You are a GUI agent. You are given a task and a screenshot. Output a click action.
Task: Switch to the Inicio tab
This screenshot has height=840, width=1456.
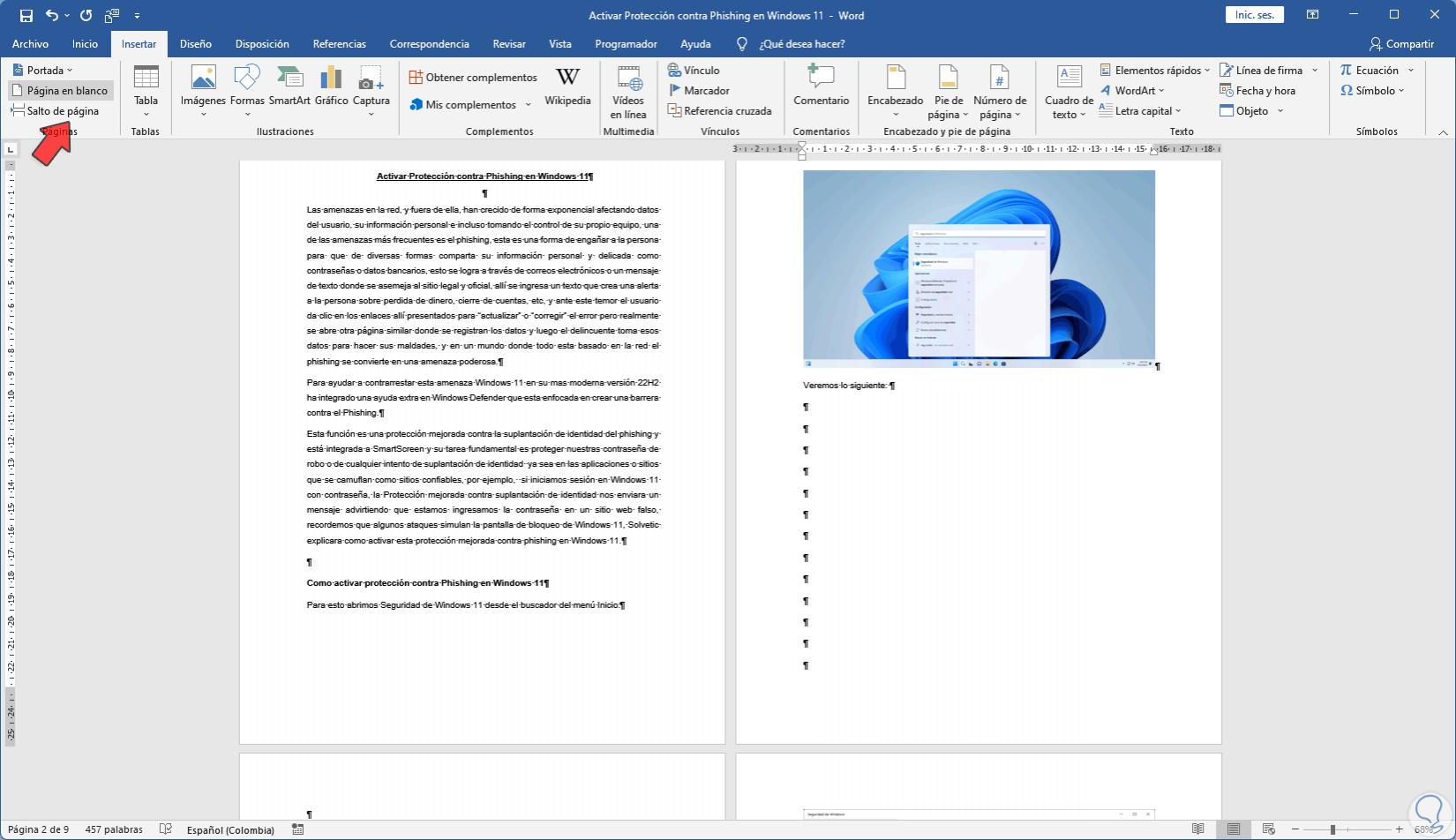click(x=86, y=44)
